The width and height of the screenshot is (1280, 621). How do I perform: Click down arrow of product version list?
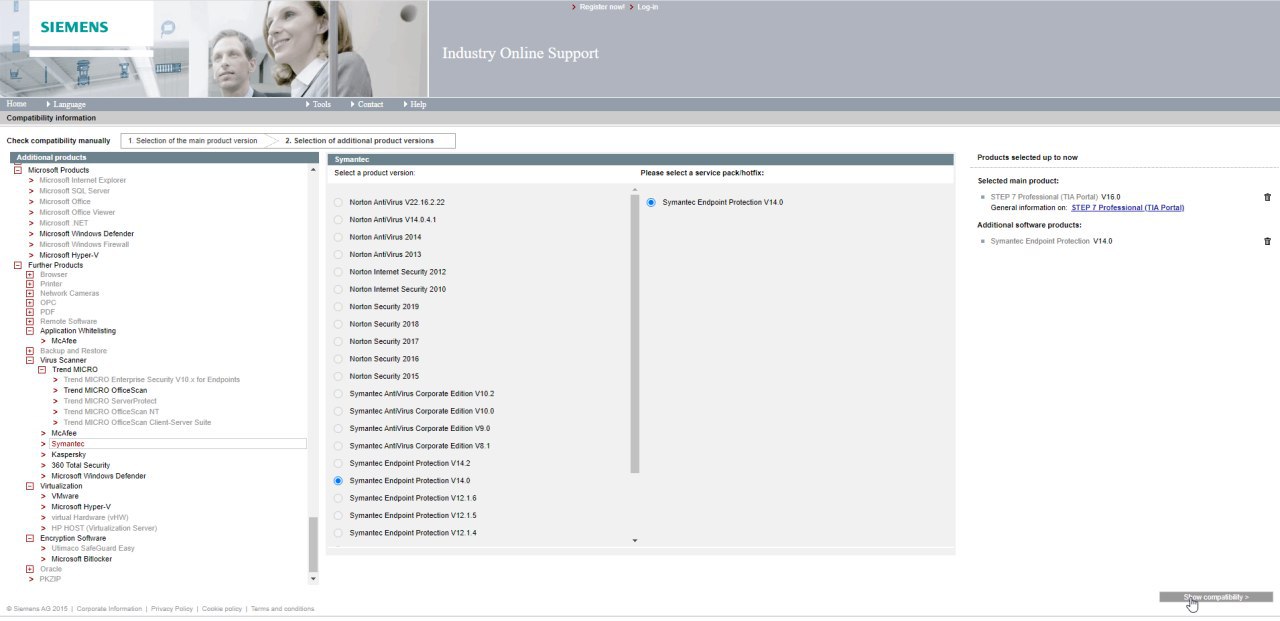pyautogui.click(x=635, y=541)
